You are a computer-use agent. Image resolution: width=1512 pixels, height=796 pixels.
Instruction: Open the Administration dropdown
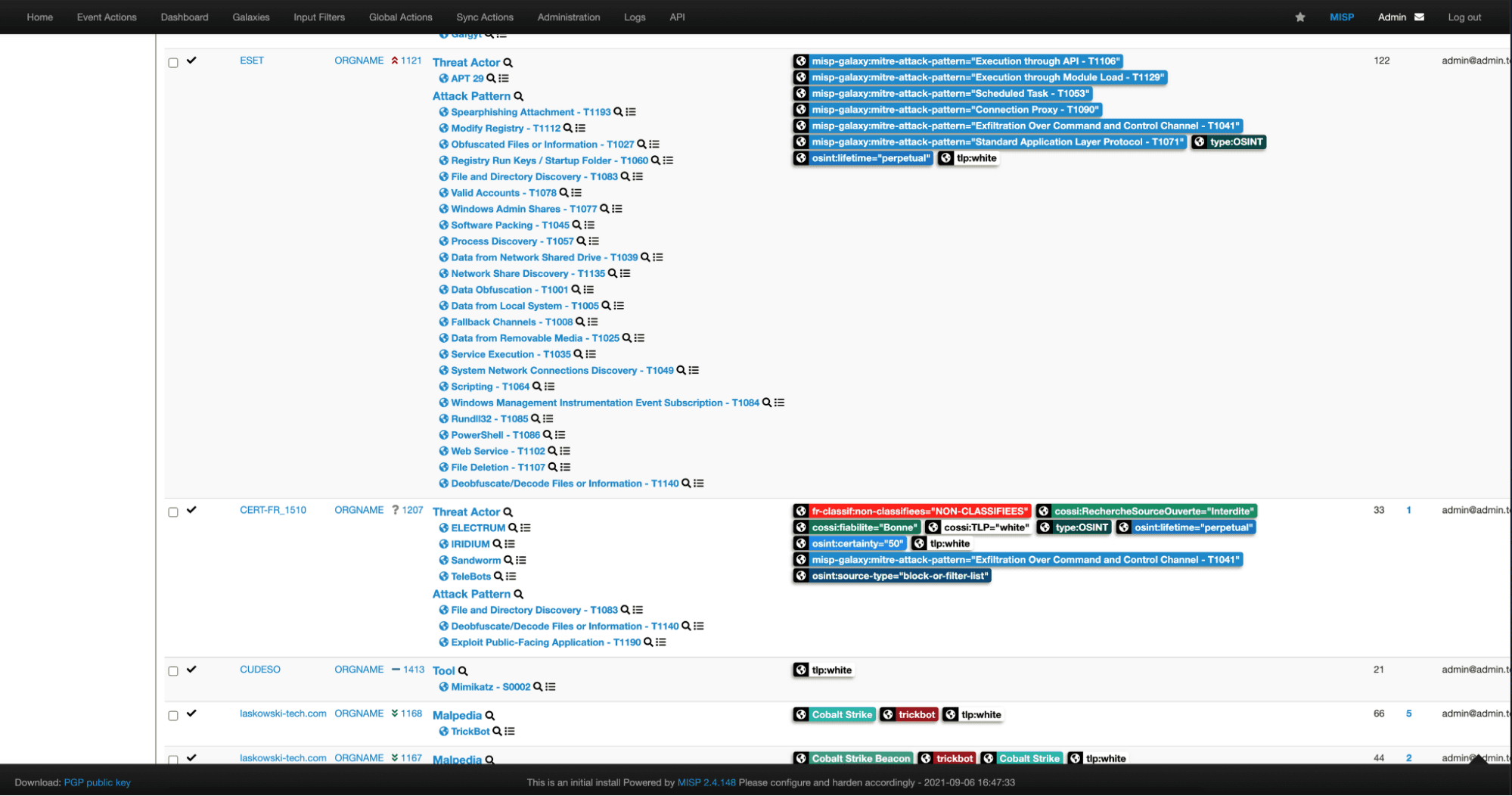pos(568,17)
